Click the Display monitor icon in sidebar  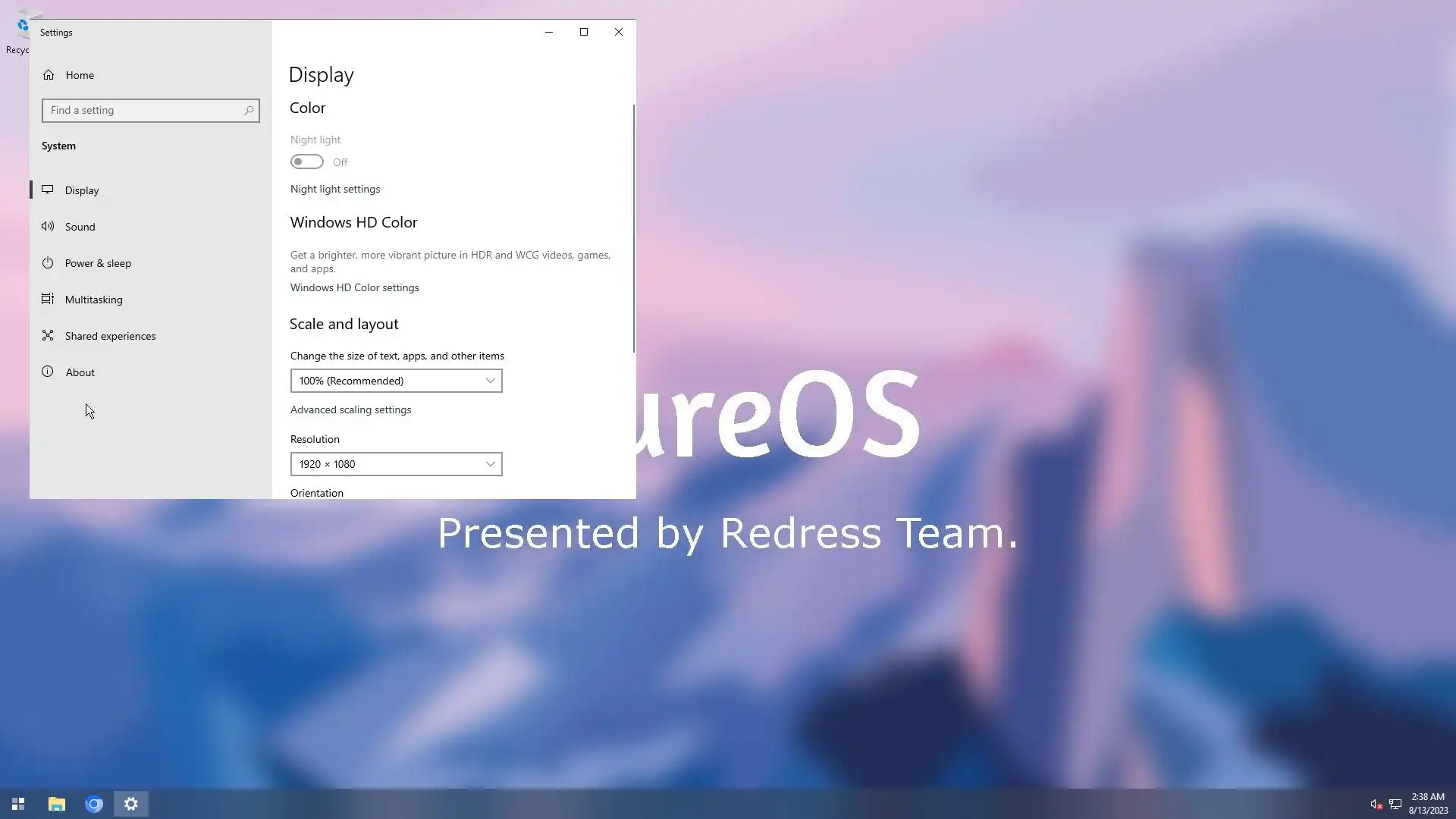pyautogui.click(x=48, y=190)
